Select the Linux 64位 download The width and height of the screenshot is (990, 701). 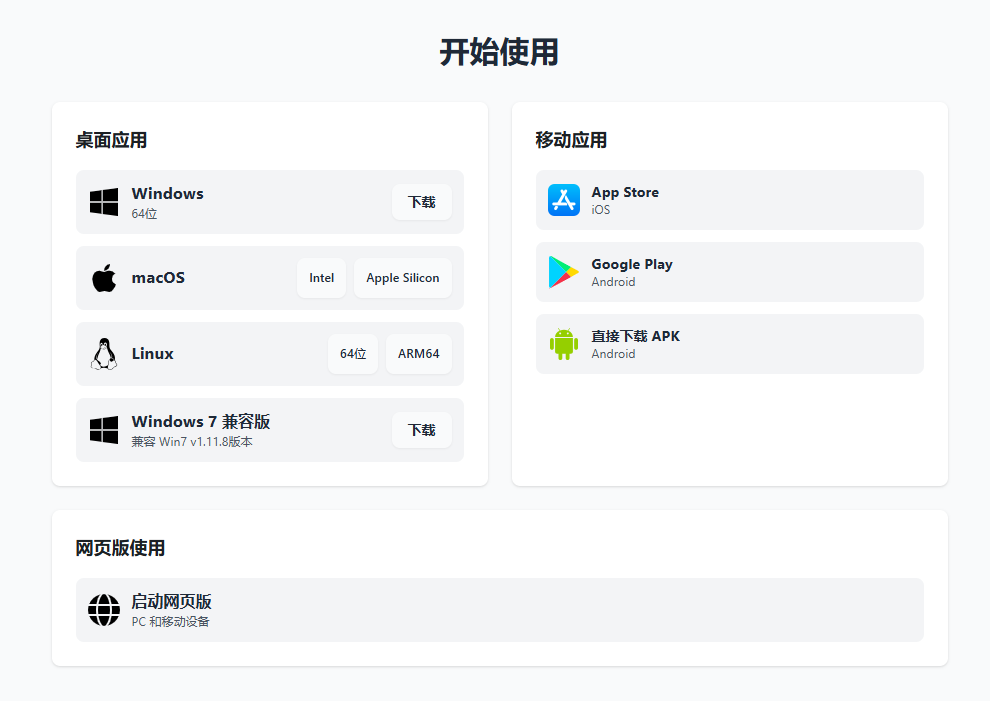[x=353, y=354]
